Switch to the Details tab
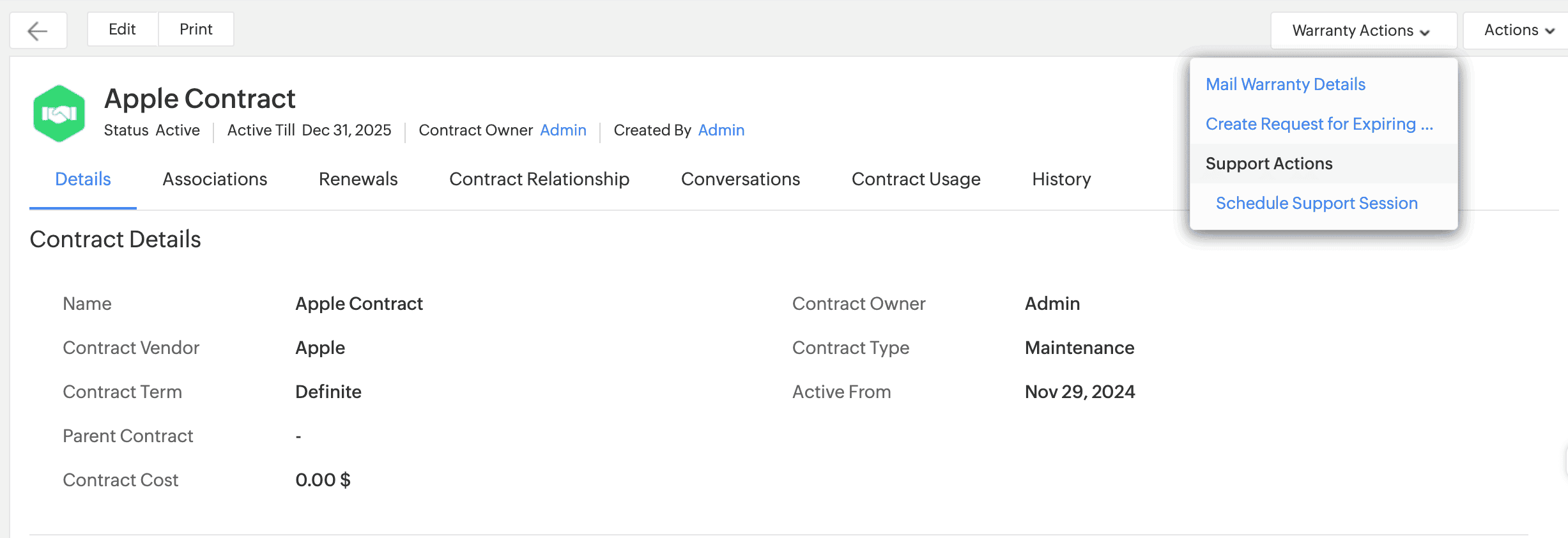 point(83,179)
